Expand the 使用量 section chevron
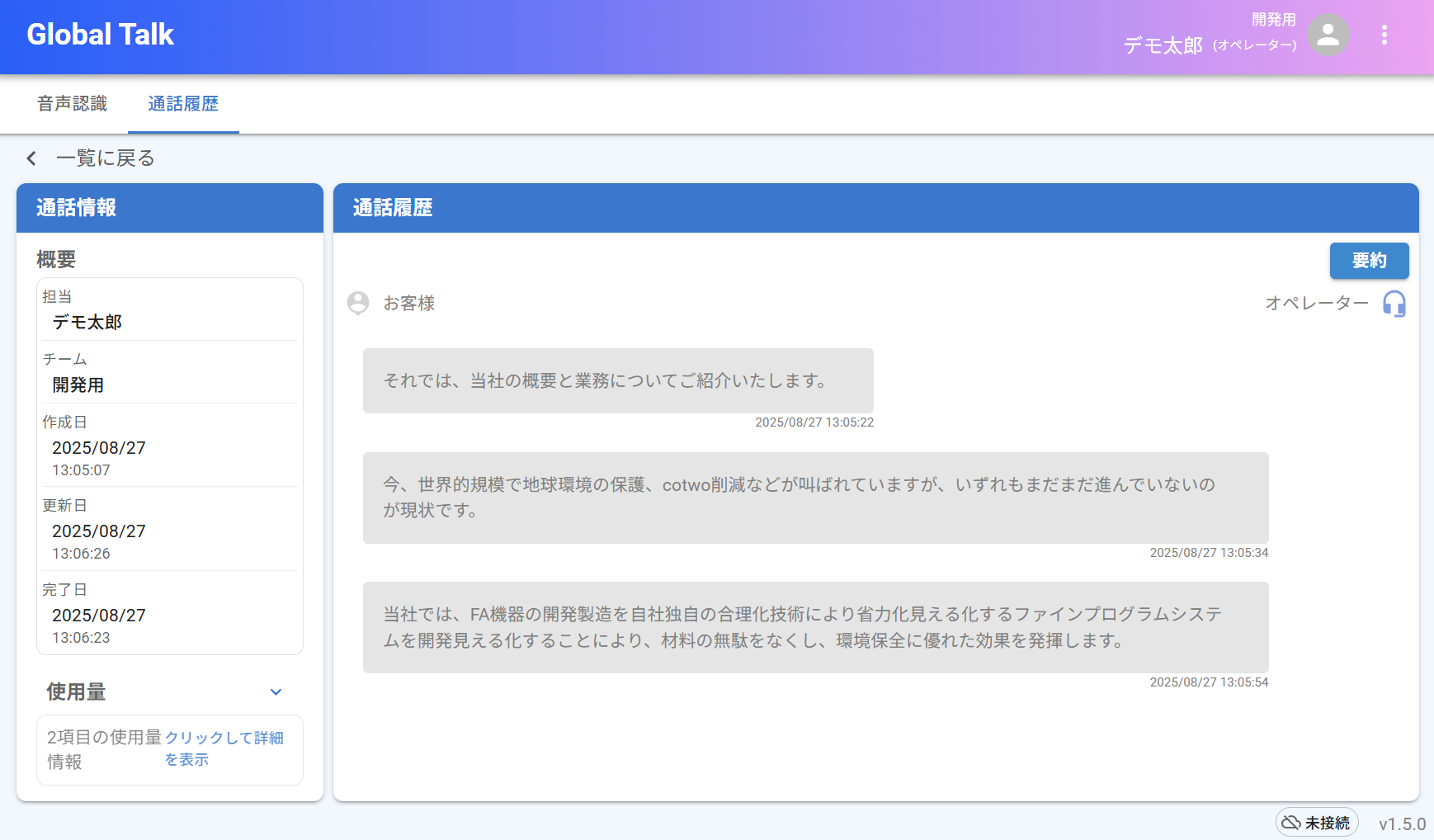1434x840 pixels. (276, 691)
